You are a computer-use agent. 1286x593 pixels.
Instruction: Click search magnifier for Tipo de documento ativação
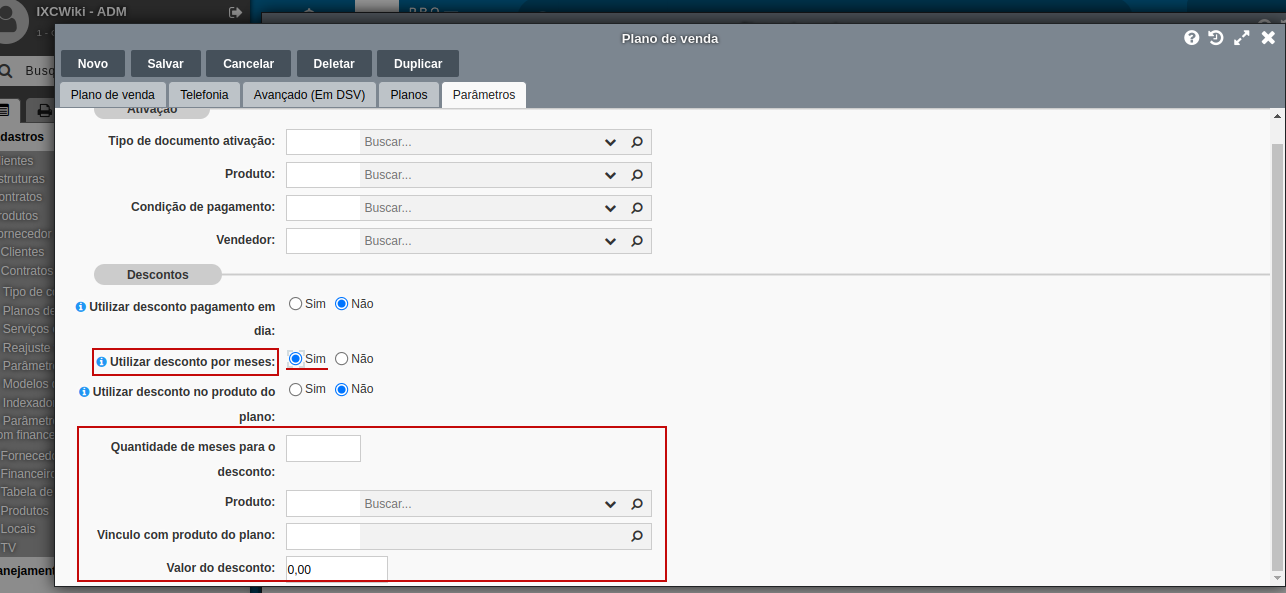coord(636,142)
